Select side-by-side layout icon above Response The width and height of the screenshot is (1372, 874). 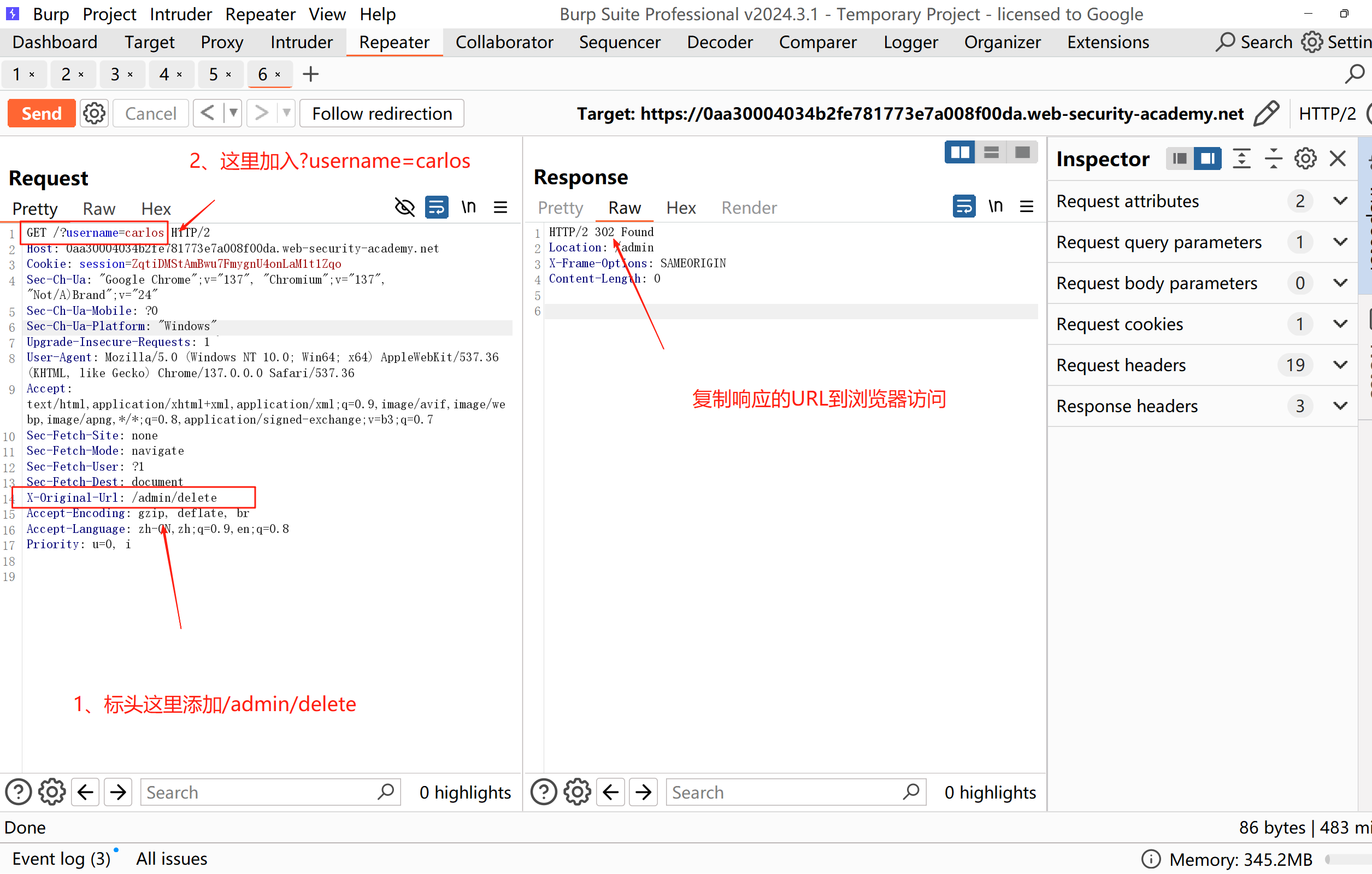pos(959,153)
